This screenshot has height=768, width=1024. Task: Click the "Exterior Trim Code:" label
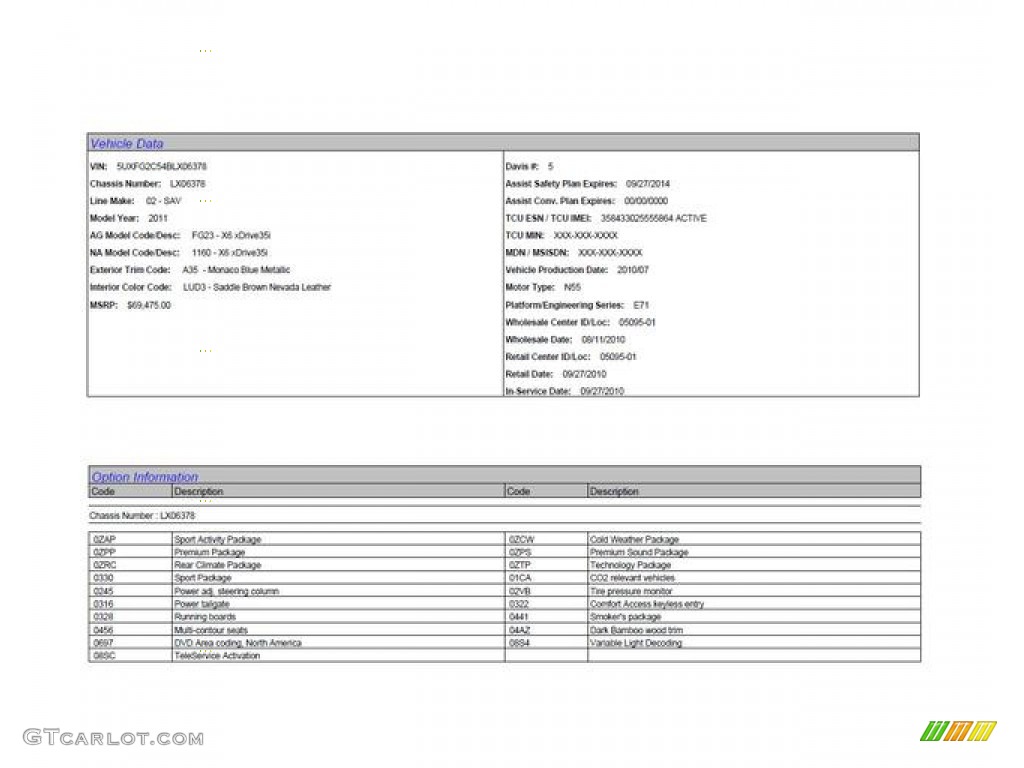130,270
